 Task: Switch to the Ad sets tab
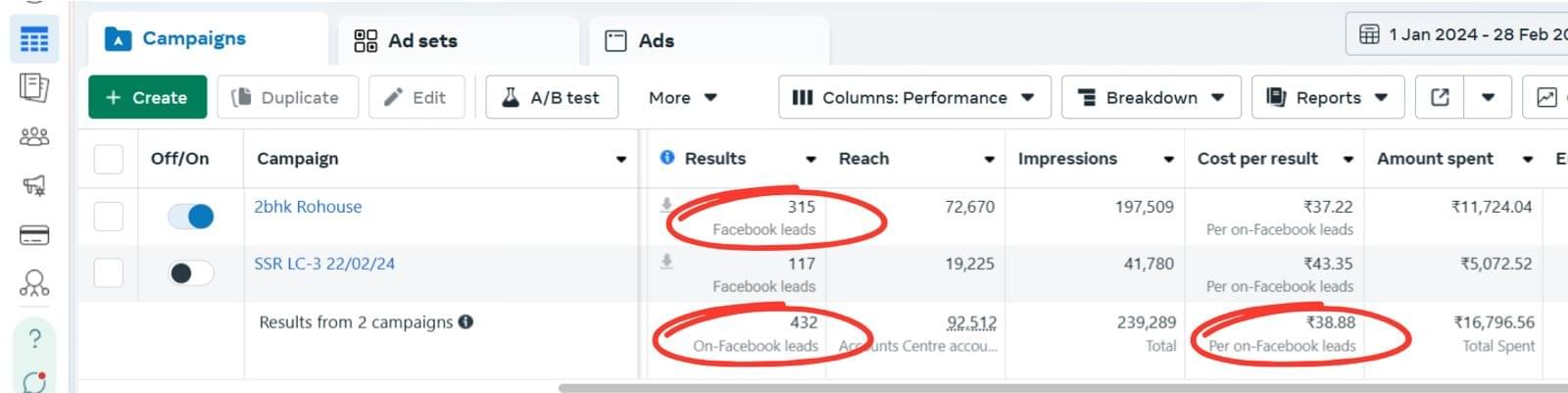(x=406, y=40)
